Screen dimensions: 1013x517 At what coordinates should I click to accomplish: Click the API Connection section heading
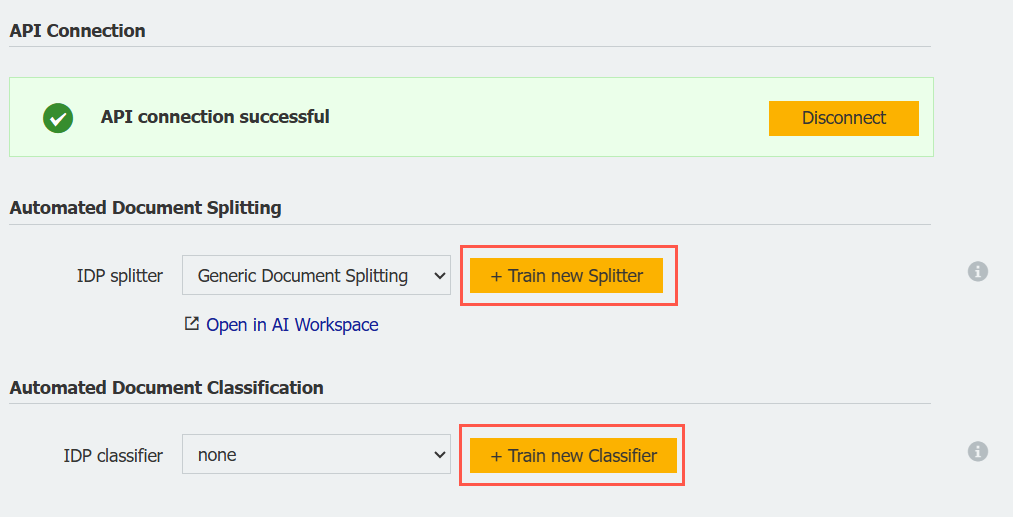pos(78,31)
